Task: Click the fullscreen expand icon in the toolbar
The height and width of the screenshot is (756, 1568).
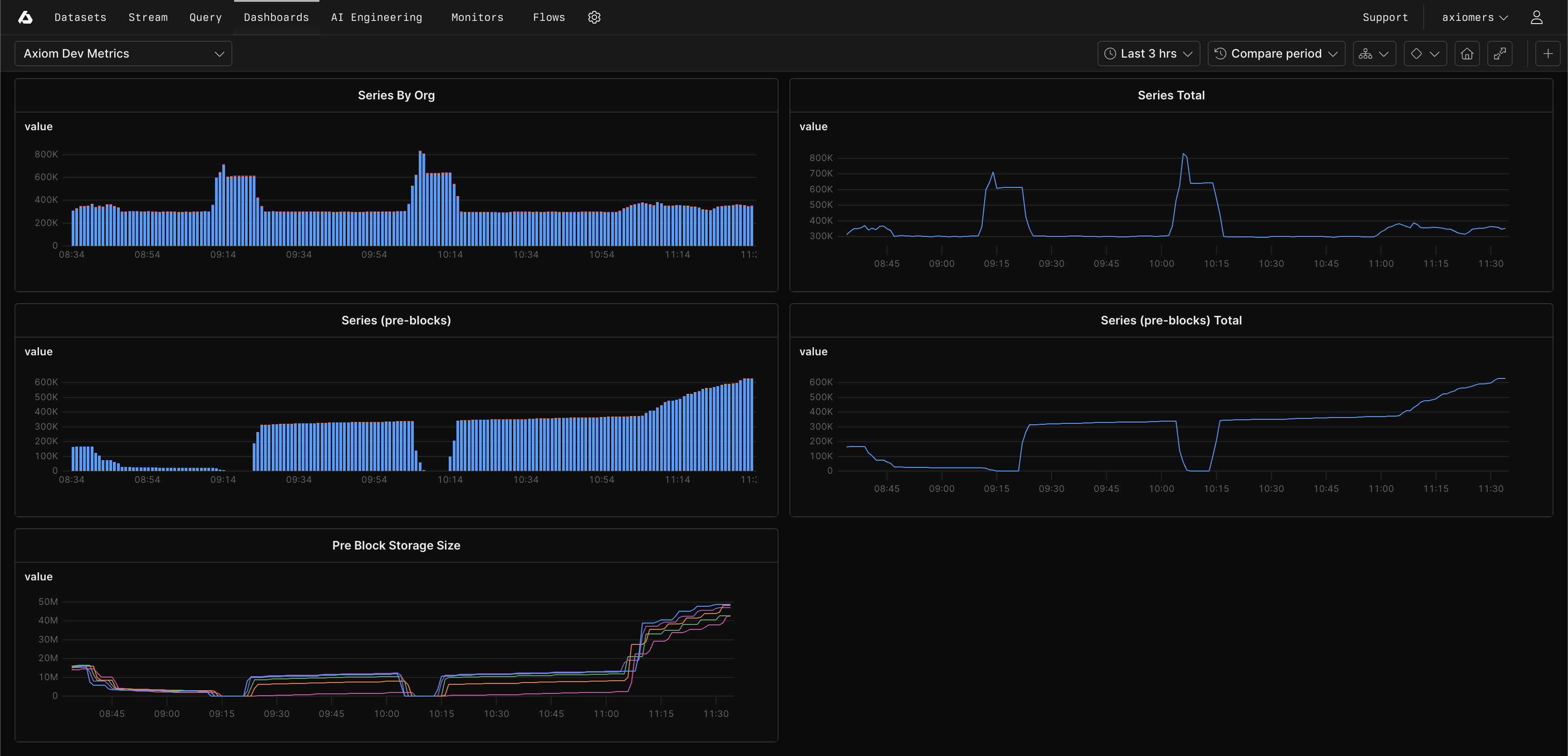Action: coord(1500,54)
